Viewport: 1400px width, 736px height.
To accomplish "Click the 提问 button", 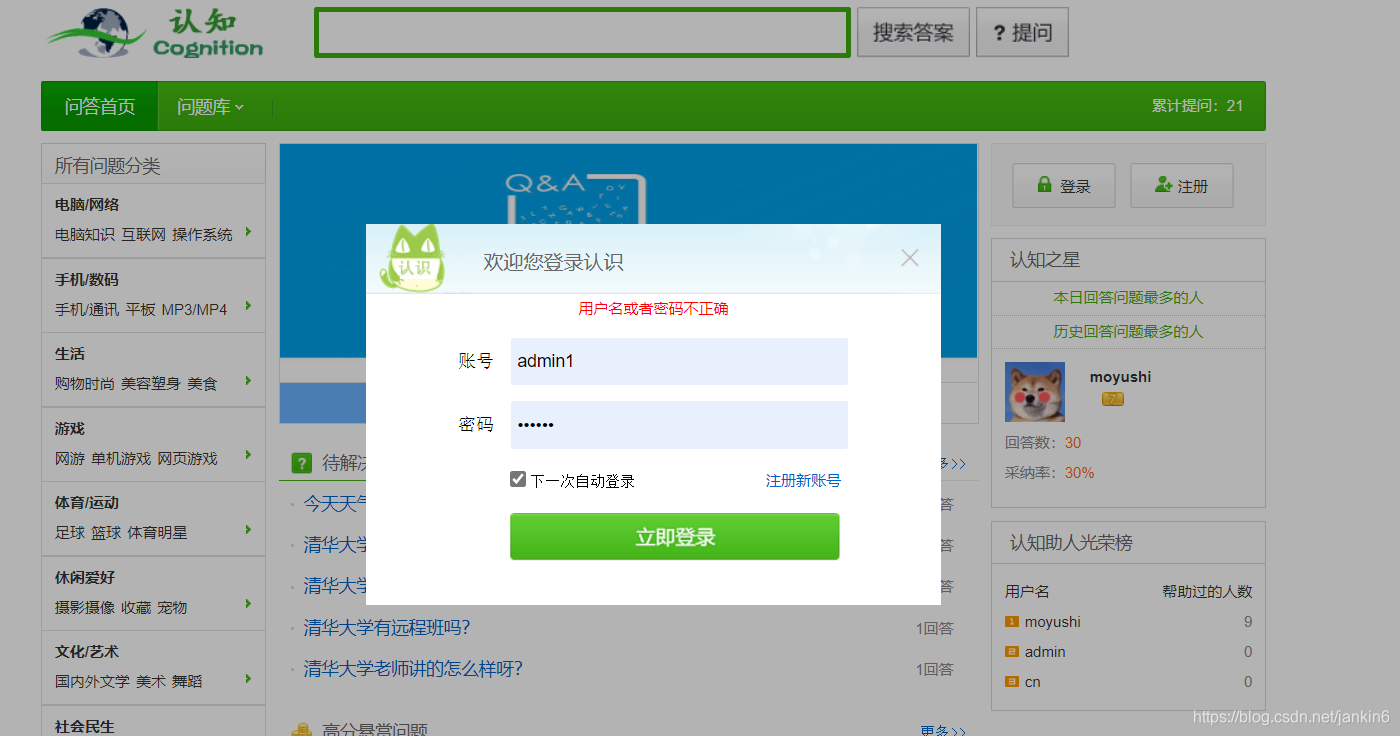I will (1022, 33).
